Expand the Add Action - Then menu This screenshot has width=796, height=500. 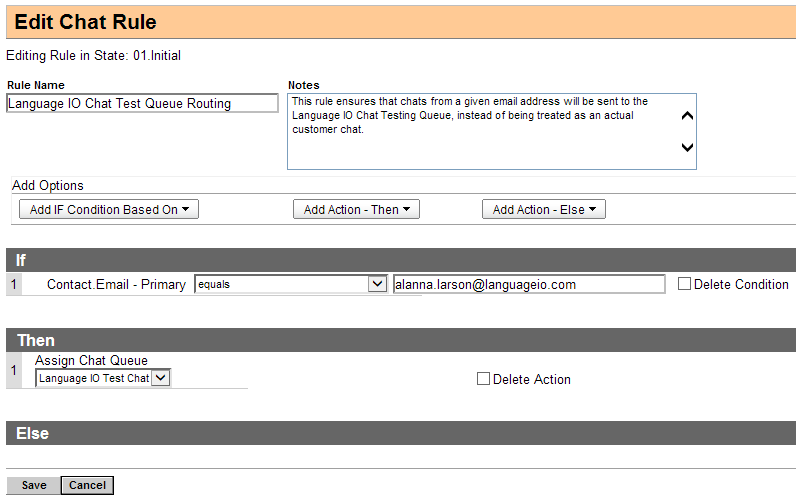click(x=356, y=210)
